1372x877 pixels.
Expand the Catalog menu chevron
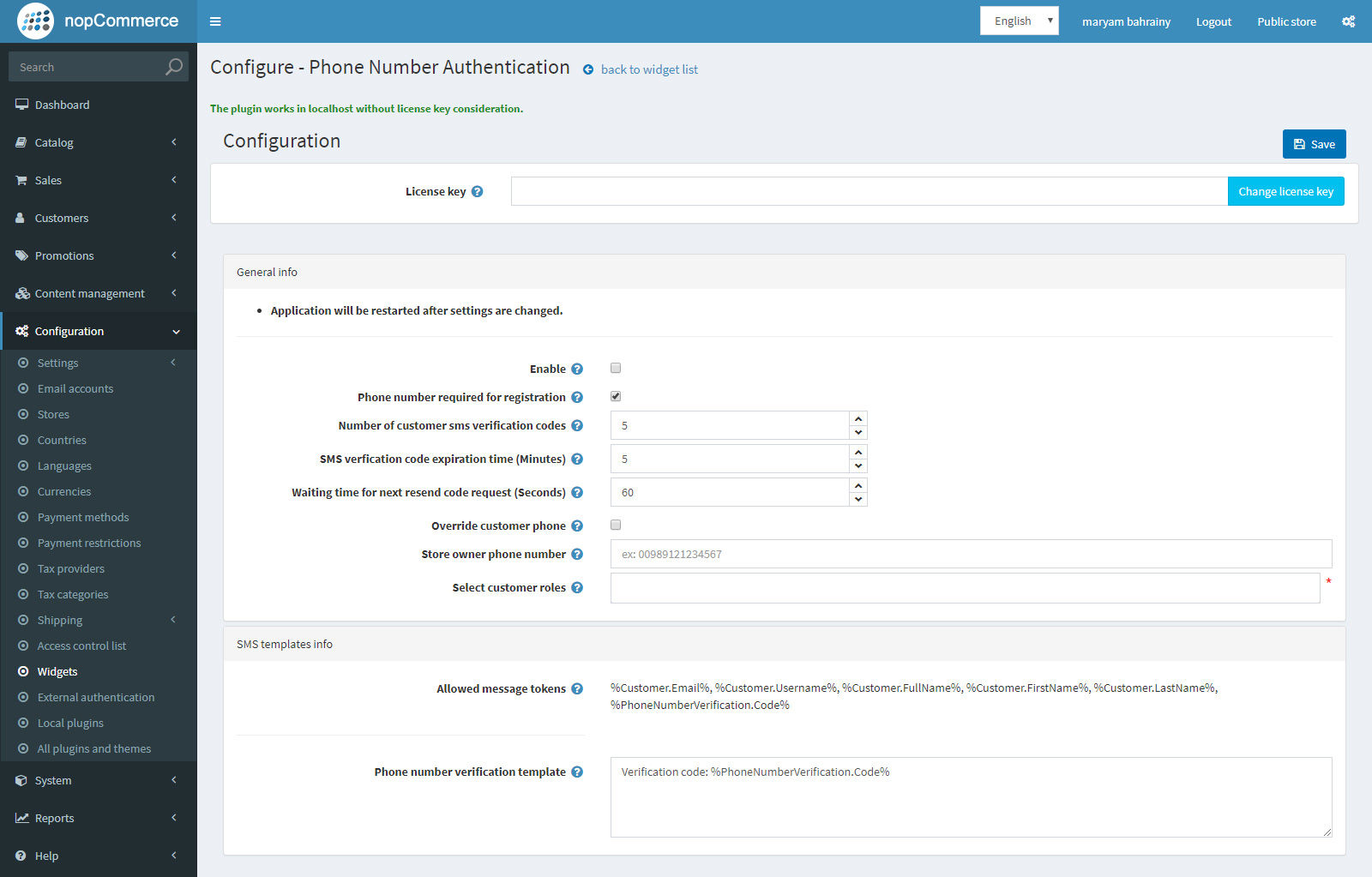174,142
